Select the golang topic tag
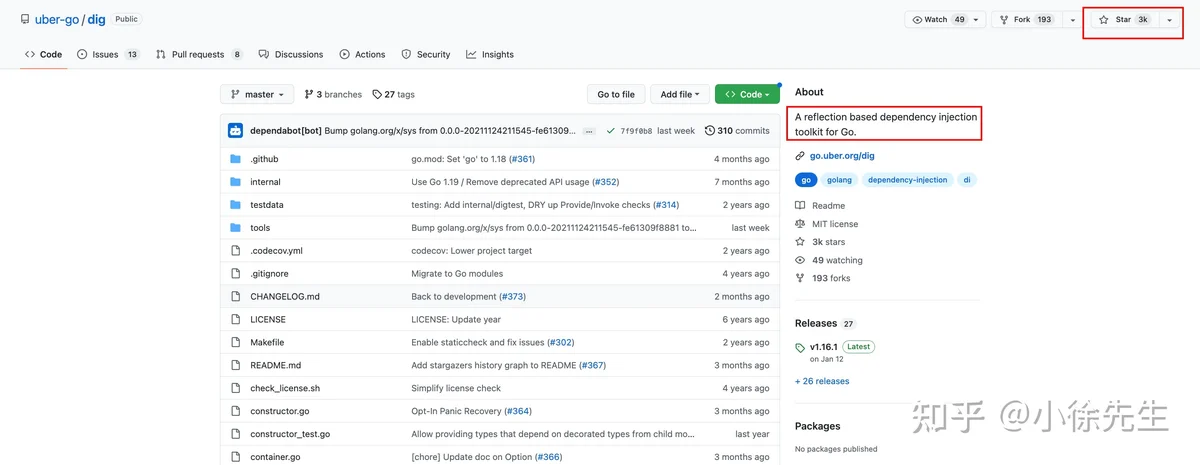This screenshot has width=1200, height=465. tap(840, 180)
